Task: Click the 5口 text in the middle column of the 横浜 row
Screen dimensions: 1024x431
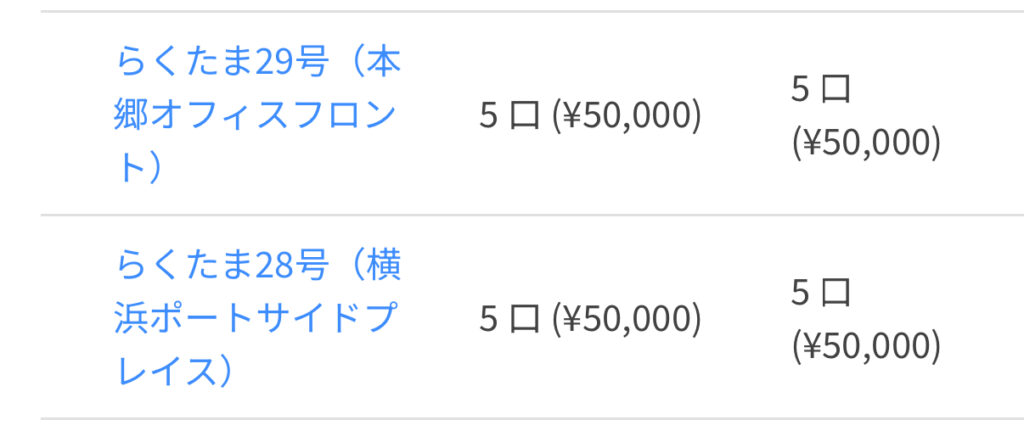Action: point(510,319)
